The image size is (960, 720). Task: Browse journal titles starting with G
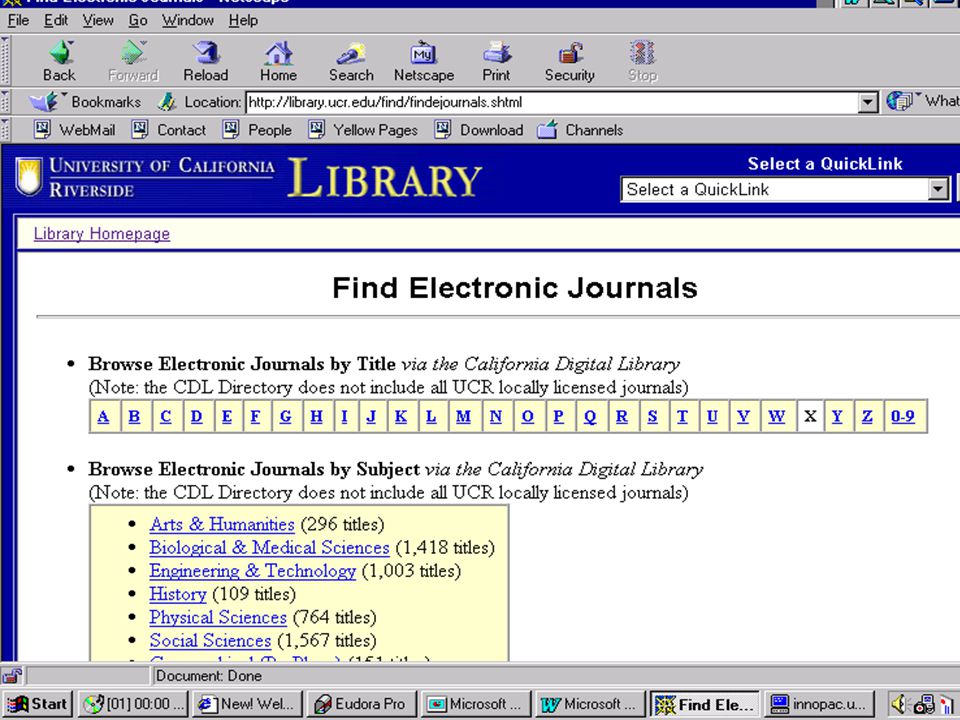[x=285, y=416]
